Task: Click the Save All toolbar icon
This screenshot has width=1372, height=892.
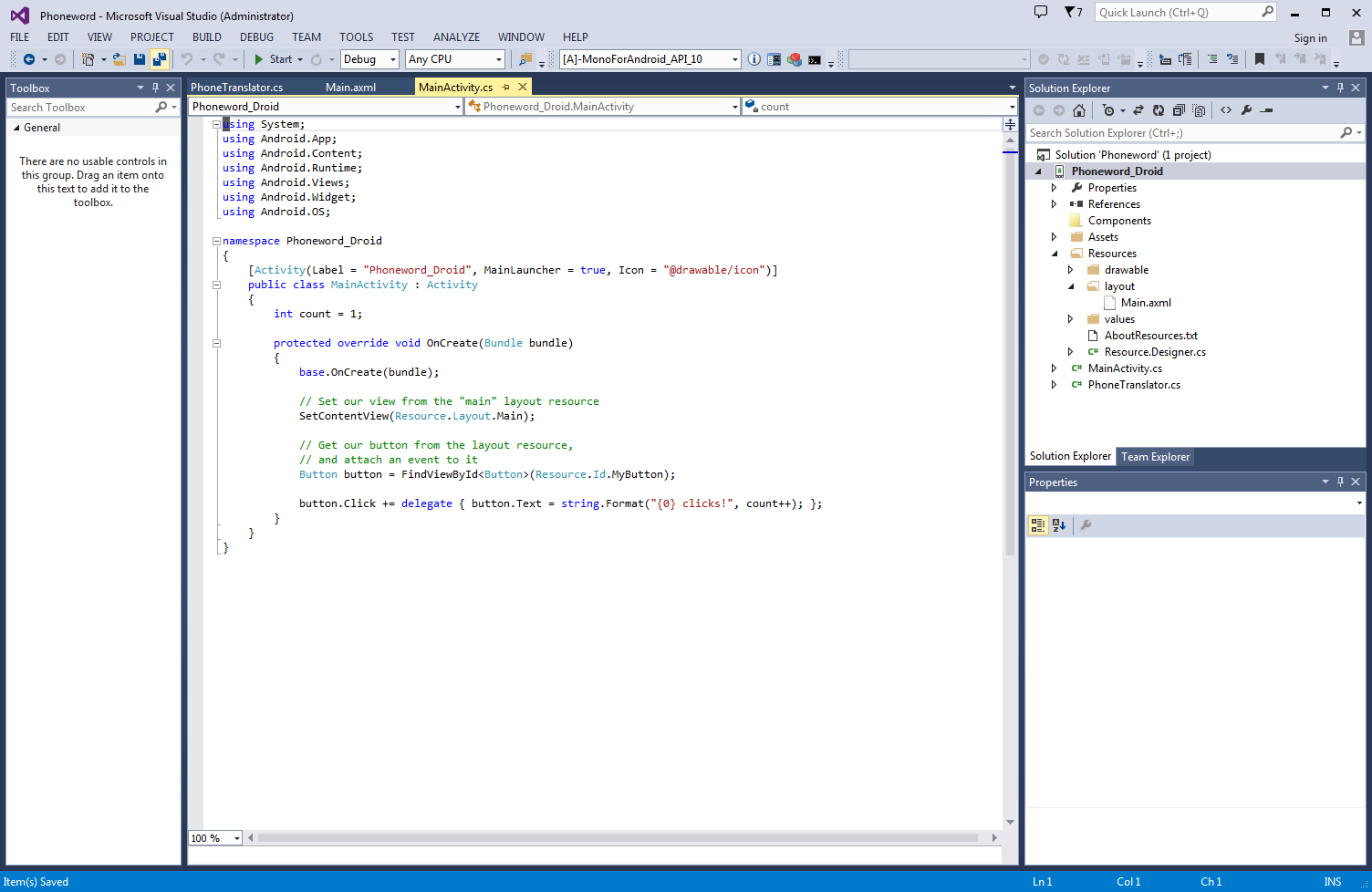Action: coord(159,59)
